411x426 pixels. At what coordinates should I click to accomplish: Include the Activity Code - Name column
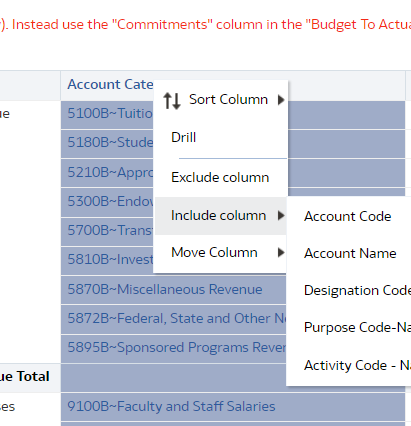tap(357, 365)
